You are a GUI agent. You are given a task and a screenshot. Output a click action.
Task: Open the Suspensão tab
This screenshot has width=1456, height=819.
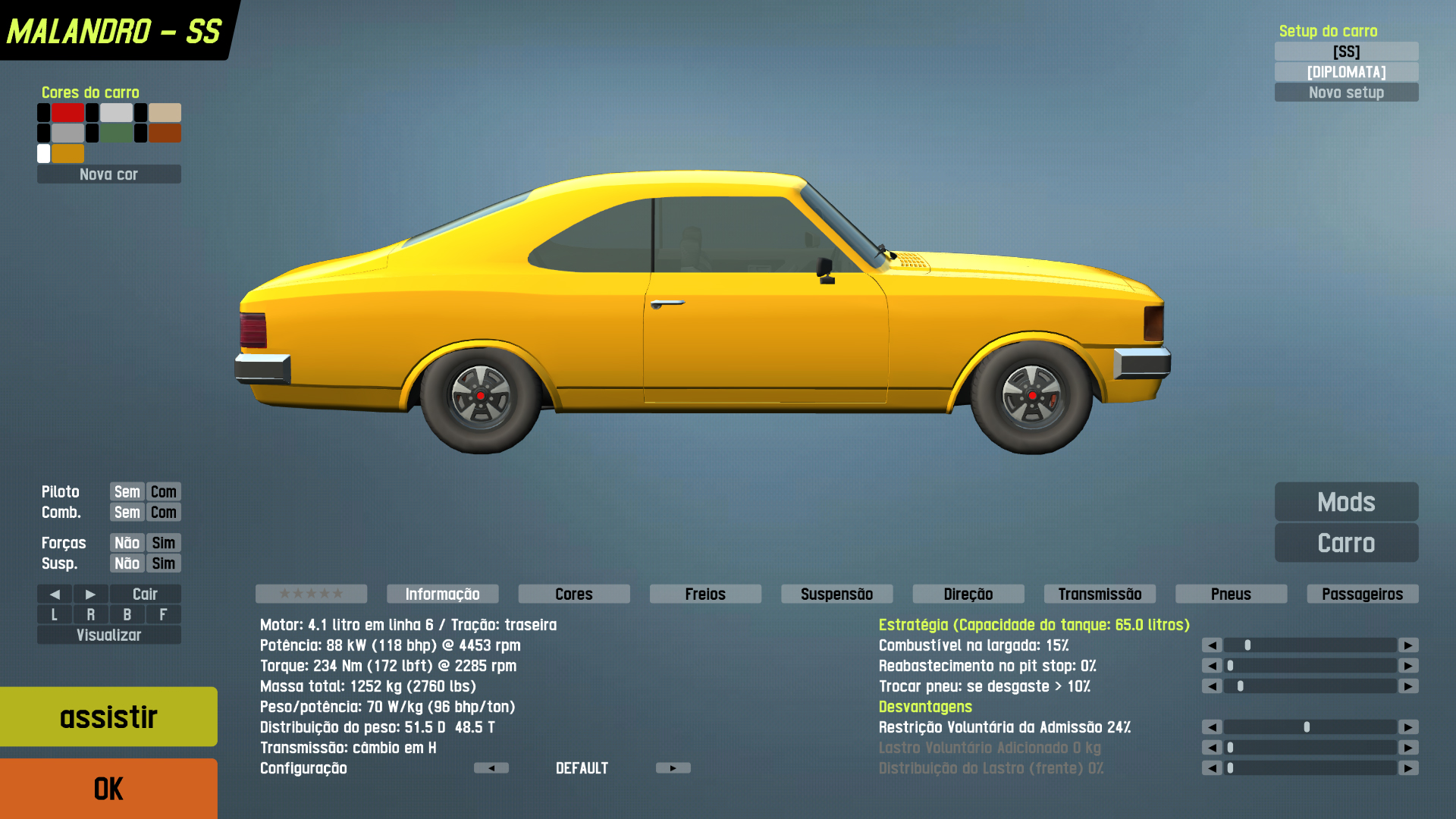[x=836, y=594]
